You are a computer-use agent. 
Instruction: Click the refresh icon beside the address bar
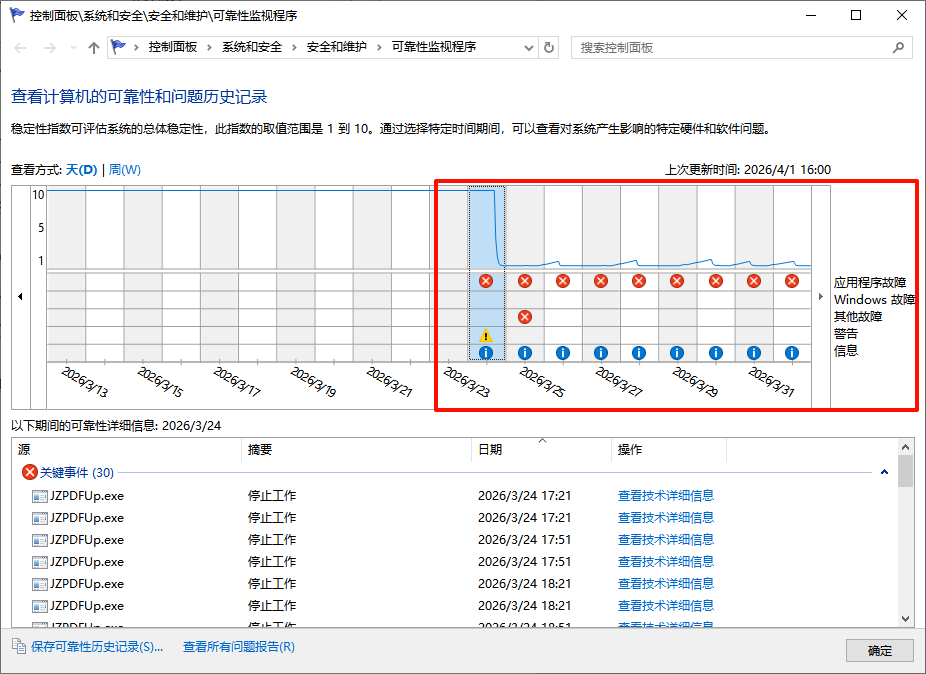tap(549, 47)
